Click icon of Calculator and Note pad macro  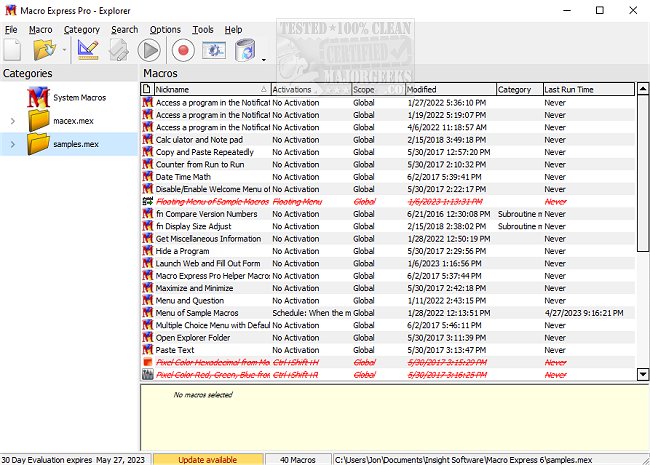tap(148, 139)
